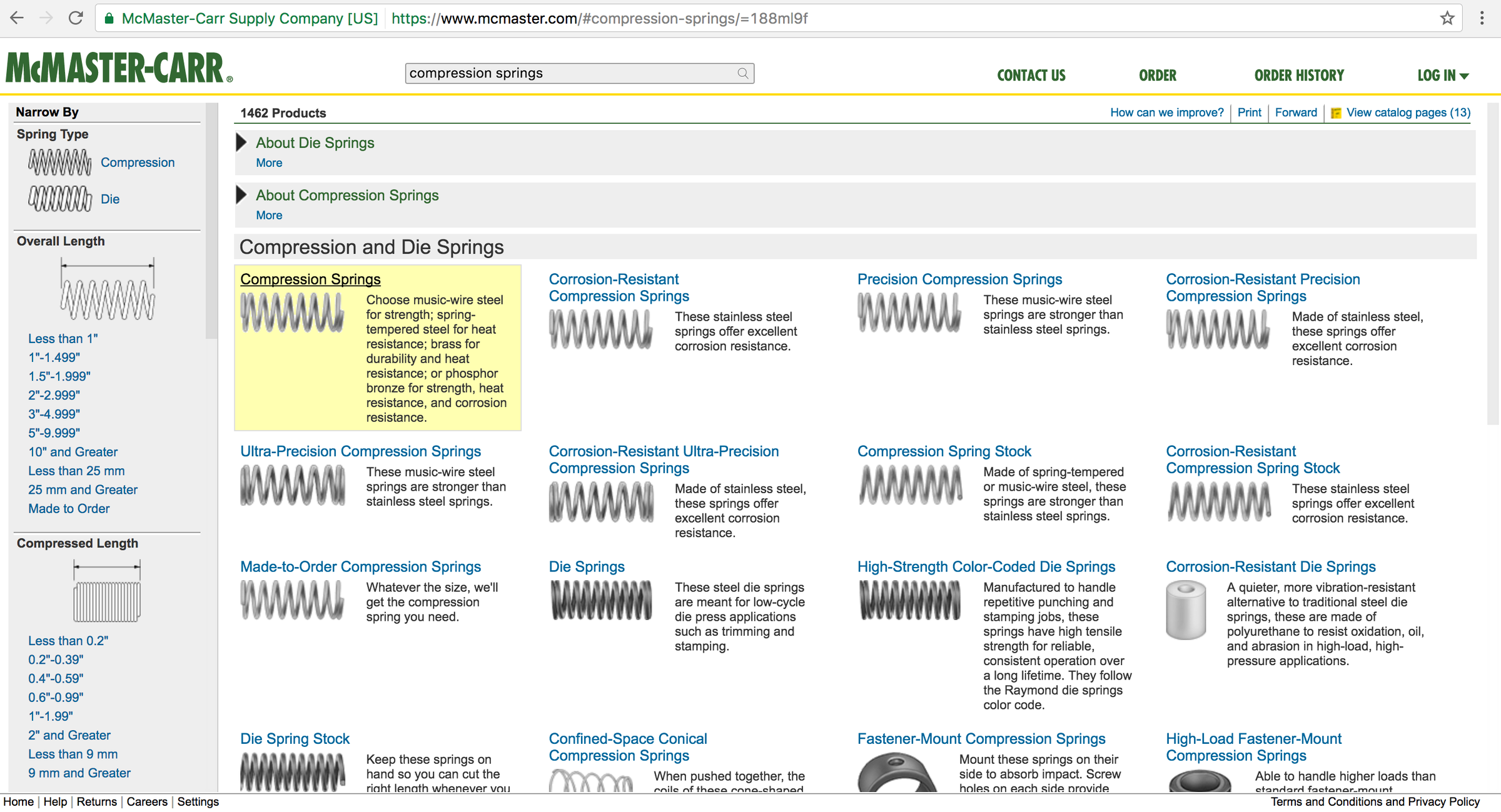Screen dimensions: 1501x812
Task: Click the Ultra-Precision Compression Springs image
Action: pos(292,484)
